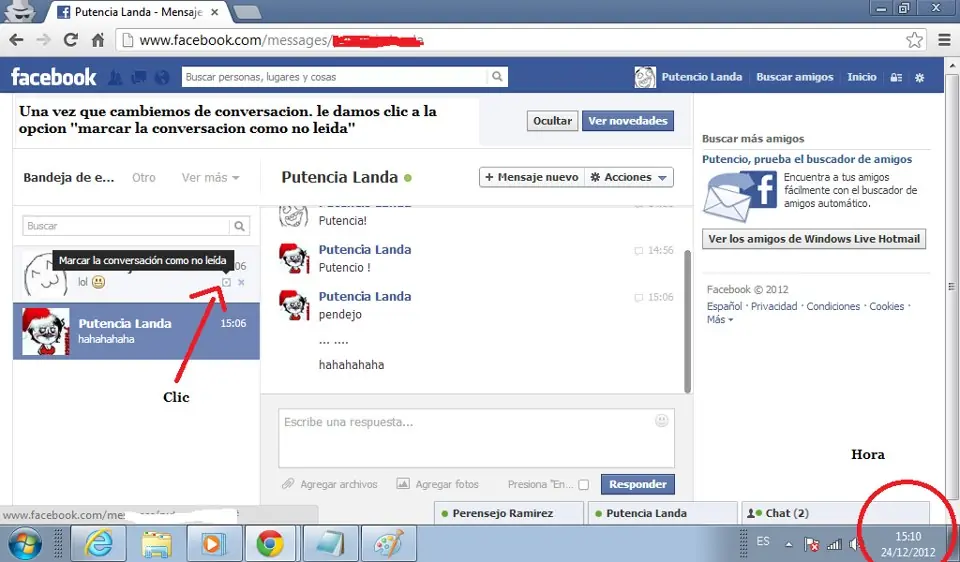The height and width of the screenshot is (562, 960).
Task: Open Windows Explorer folder in taskbar
Action: pyautogui.click(x=157, y=544)
